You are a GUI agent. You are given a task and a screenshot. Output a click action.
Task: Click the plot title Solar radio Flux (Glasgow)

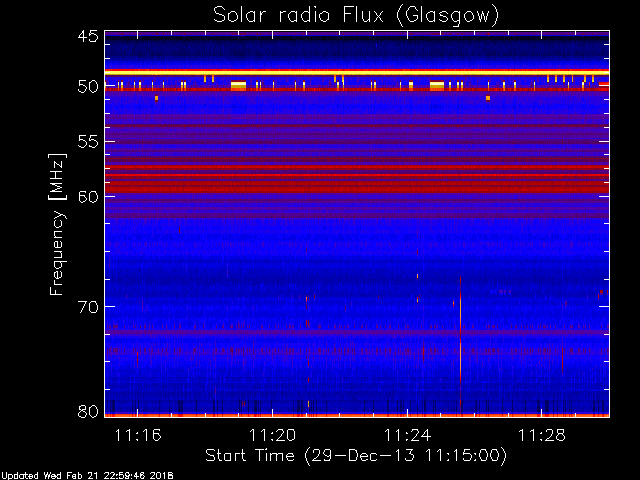(356, 16)
